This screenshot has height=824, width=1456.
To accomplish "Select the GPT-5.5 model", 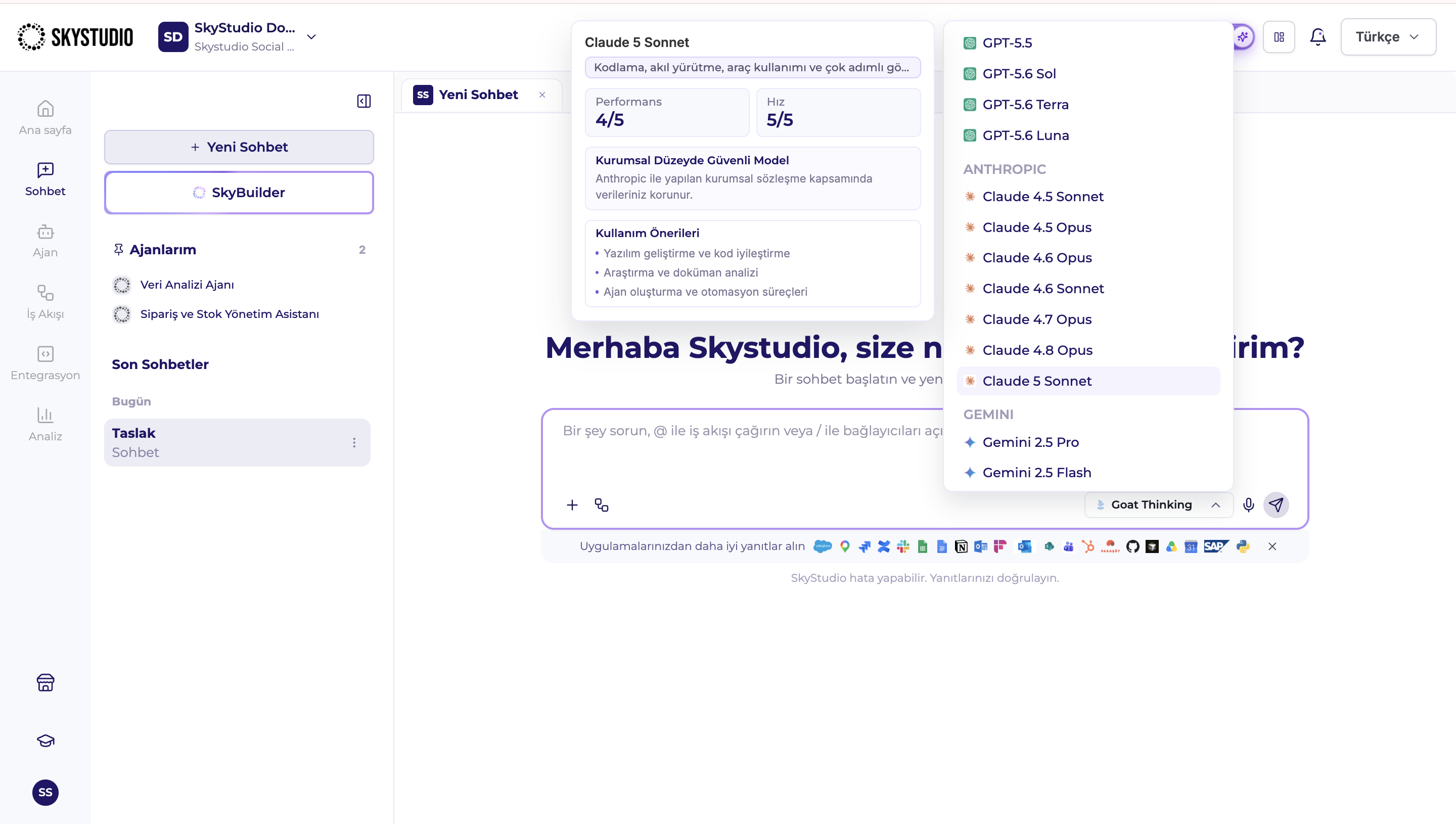I will click(1087, 43).
